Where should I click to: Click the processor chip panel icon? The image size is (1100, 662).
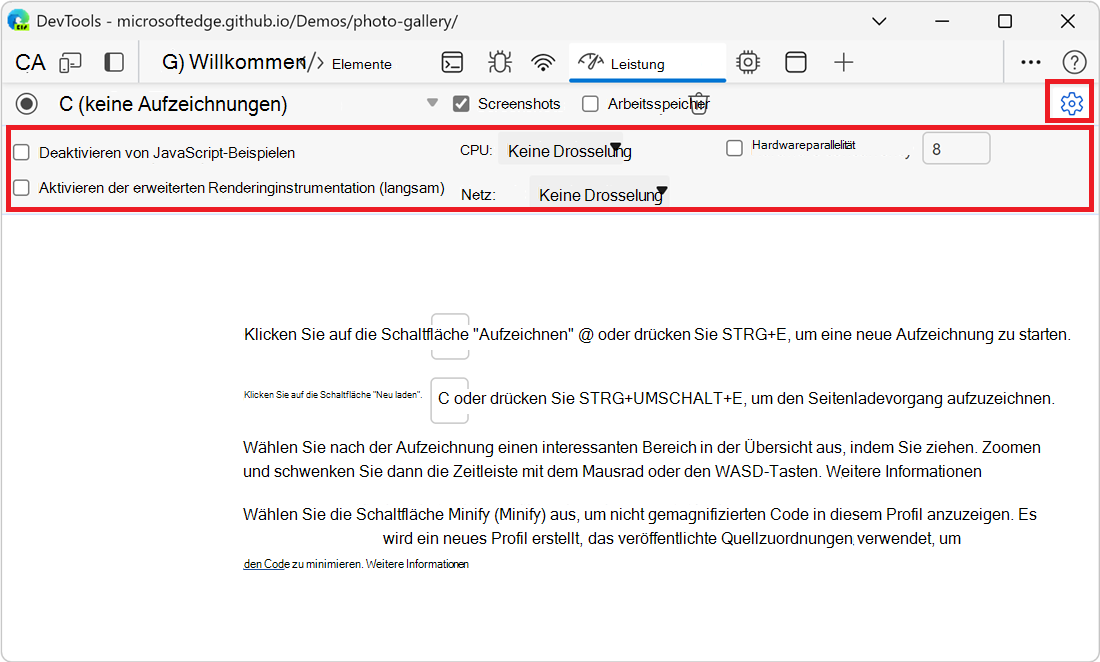[748, 61]
